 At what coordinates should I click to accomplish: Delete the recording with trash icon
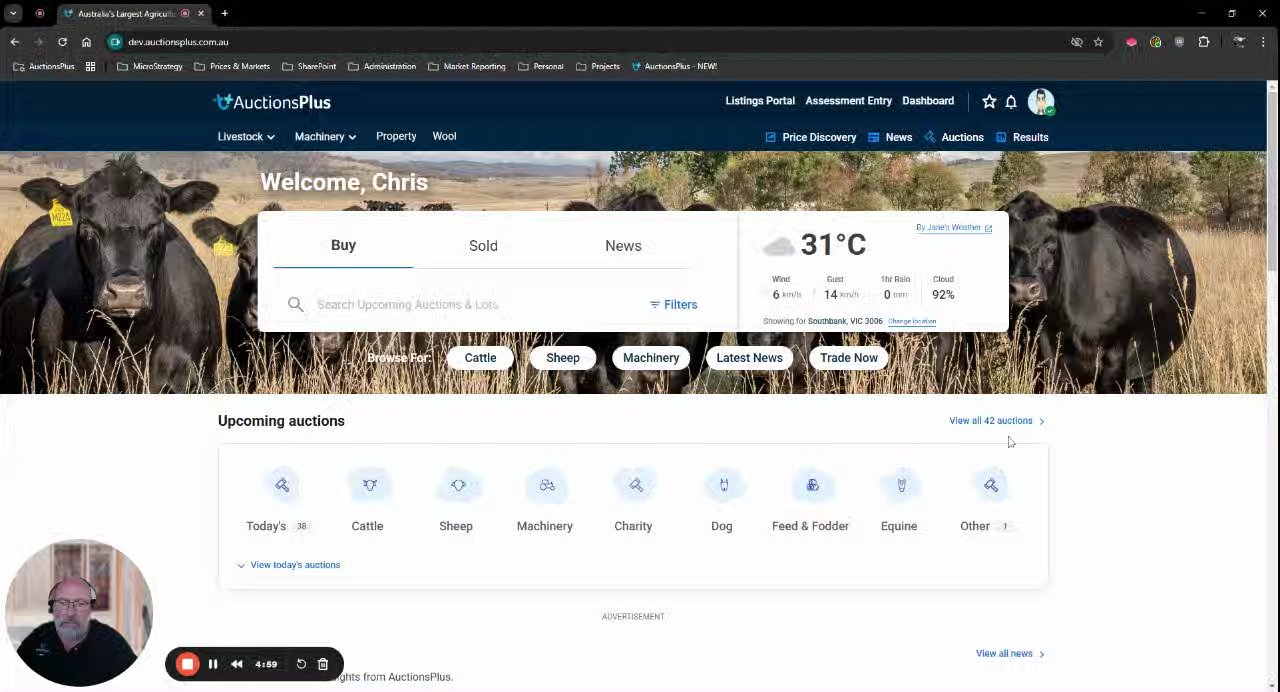click(323, 664)
